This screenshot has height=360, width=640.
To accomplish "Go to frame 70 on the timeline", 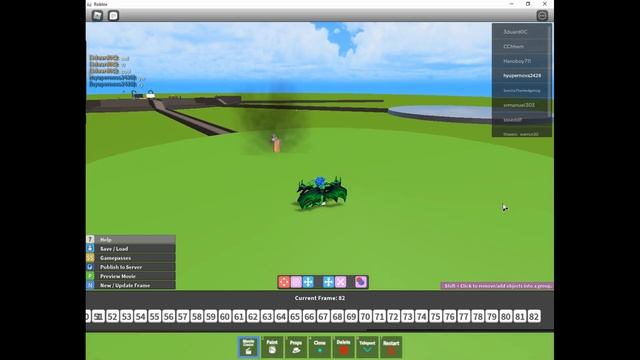I will click(x=365, y=316).
